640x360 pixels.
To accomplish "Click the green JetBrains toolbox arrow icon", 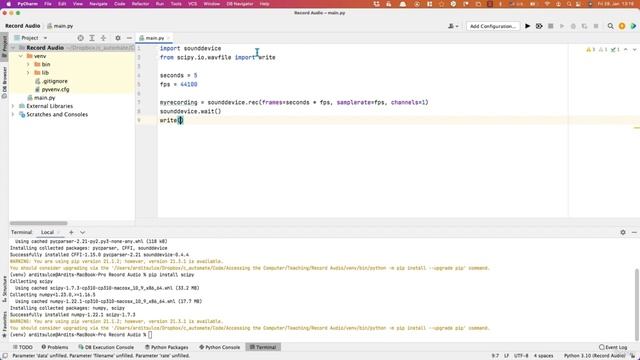I will coord(633,26).
